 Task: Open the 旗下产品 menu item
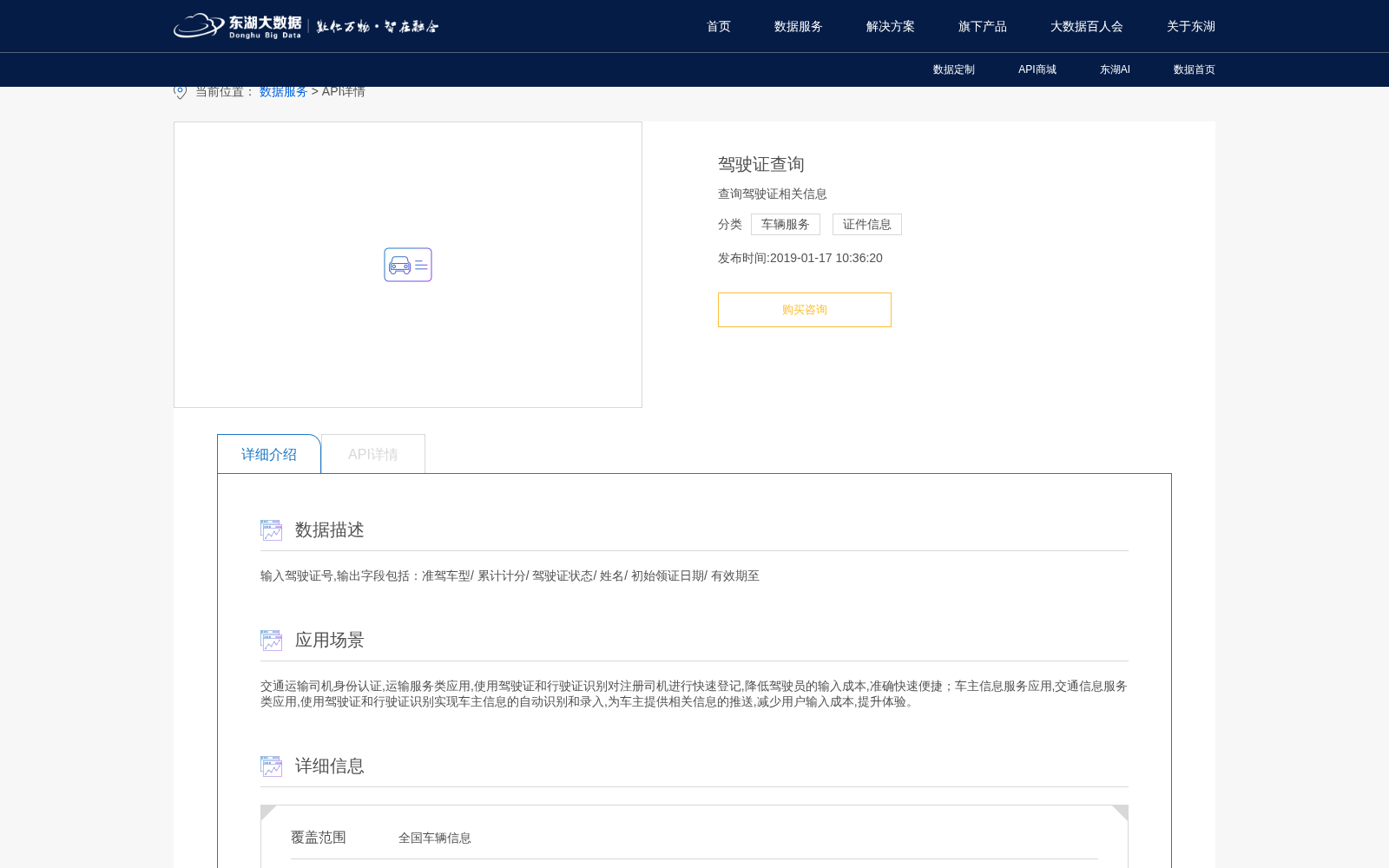pos(983,26)
